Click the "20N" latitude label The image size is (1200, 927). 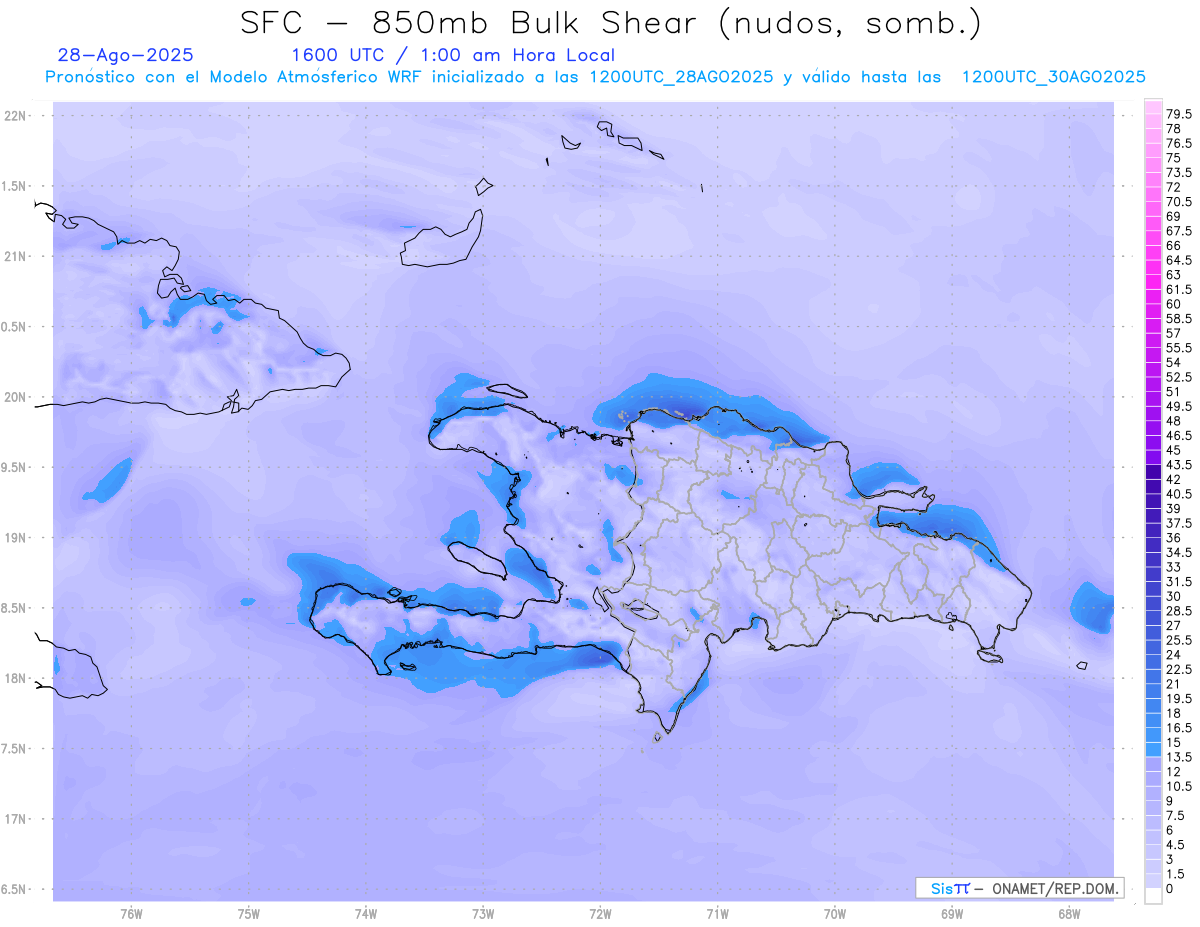click(15, 397)
